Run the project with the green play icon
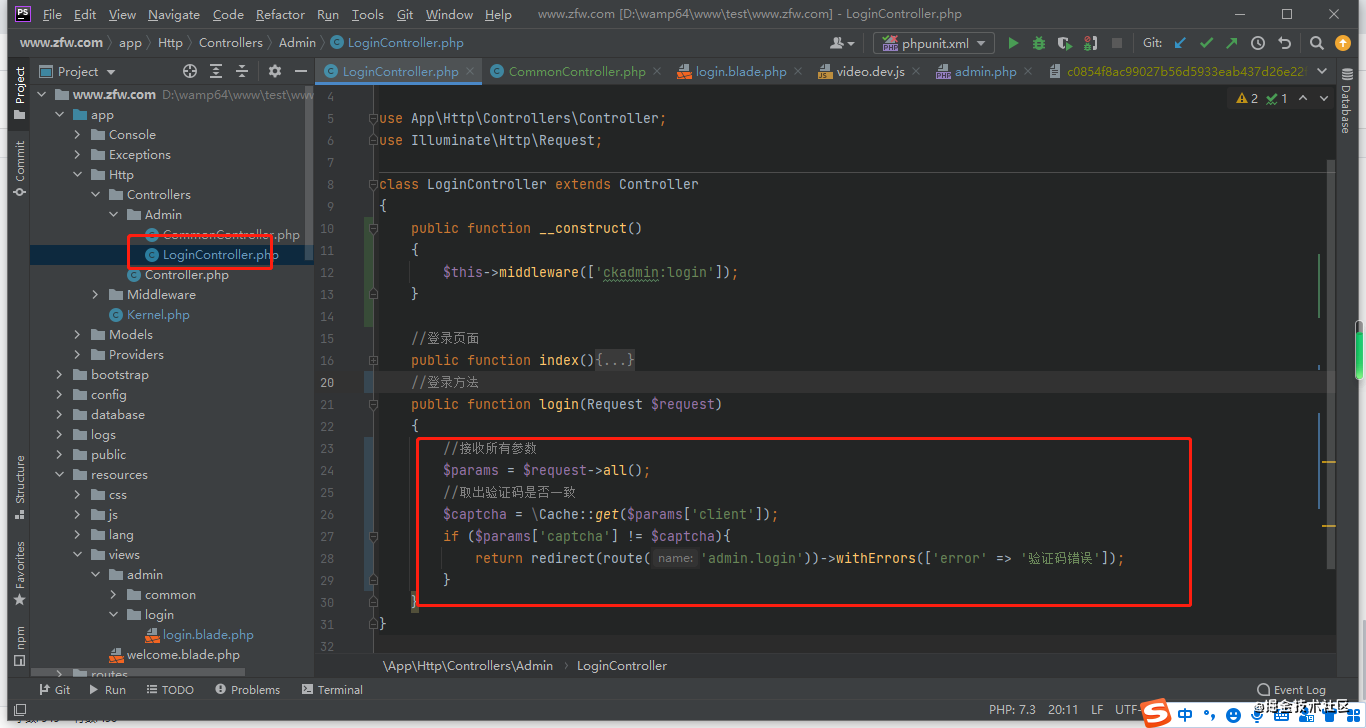1366x728 pixels. click(1012, 43)
